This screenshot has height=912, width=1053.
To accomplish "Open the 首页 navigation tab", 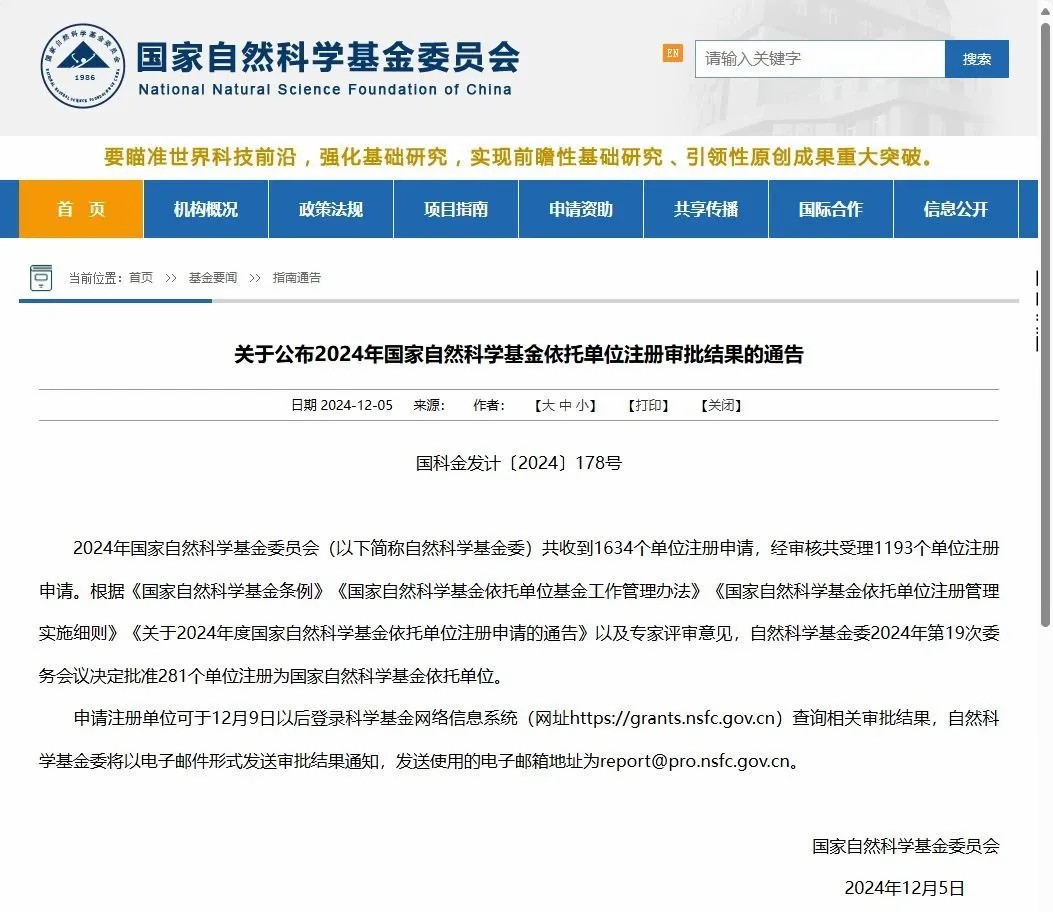I will (x=81, y=209).
